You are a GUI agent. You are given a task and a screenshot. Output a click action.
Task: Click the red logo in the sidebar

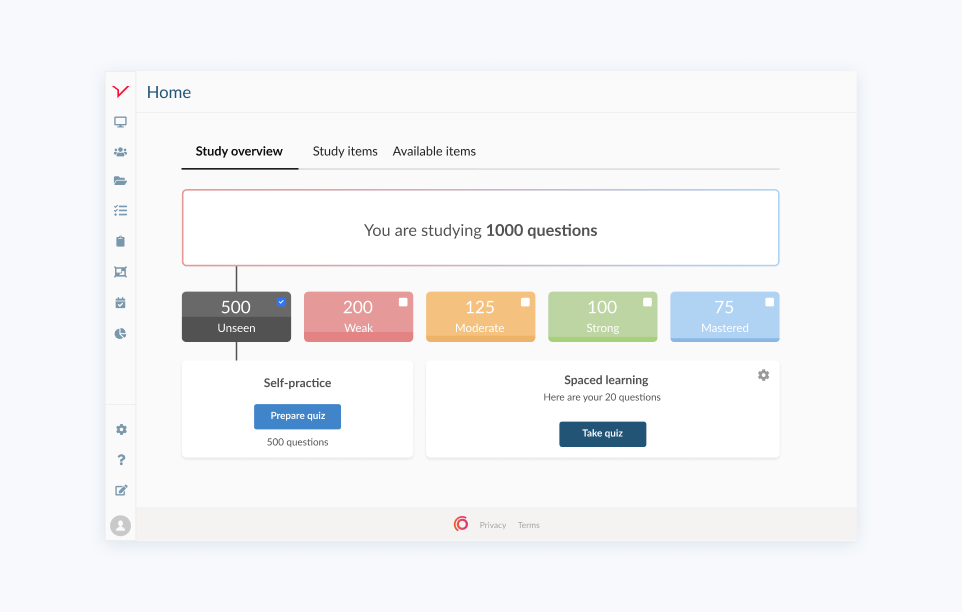point(120,91)
